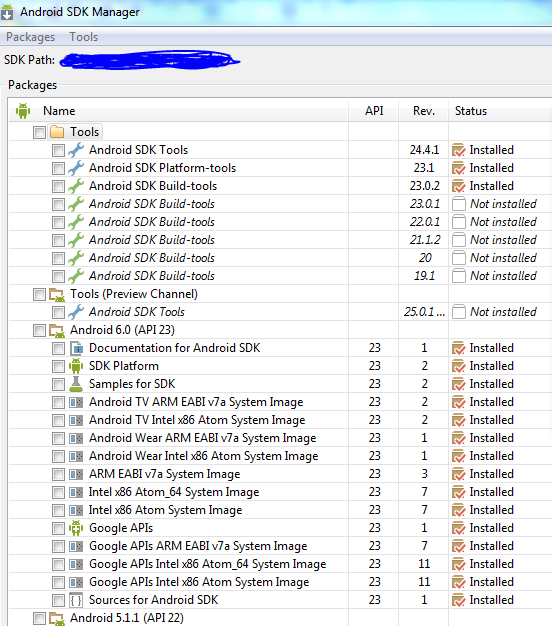Select Android 5.1.1 (API 22) tree row
The height and width of the screenshot is (626, 552).
(x=279, y=618)
